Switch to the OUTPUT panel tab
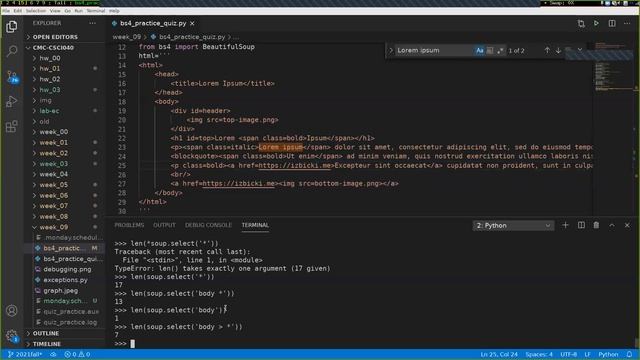This screenshot has height=360, width=640. tap(164, 225)
